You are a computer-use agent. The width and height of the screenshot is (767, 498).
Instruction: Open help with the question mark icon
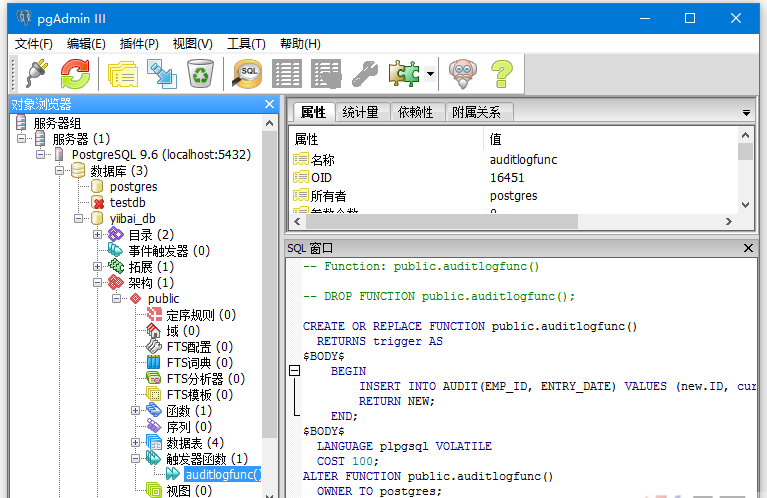[x=502, y=74]
